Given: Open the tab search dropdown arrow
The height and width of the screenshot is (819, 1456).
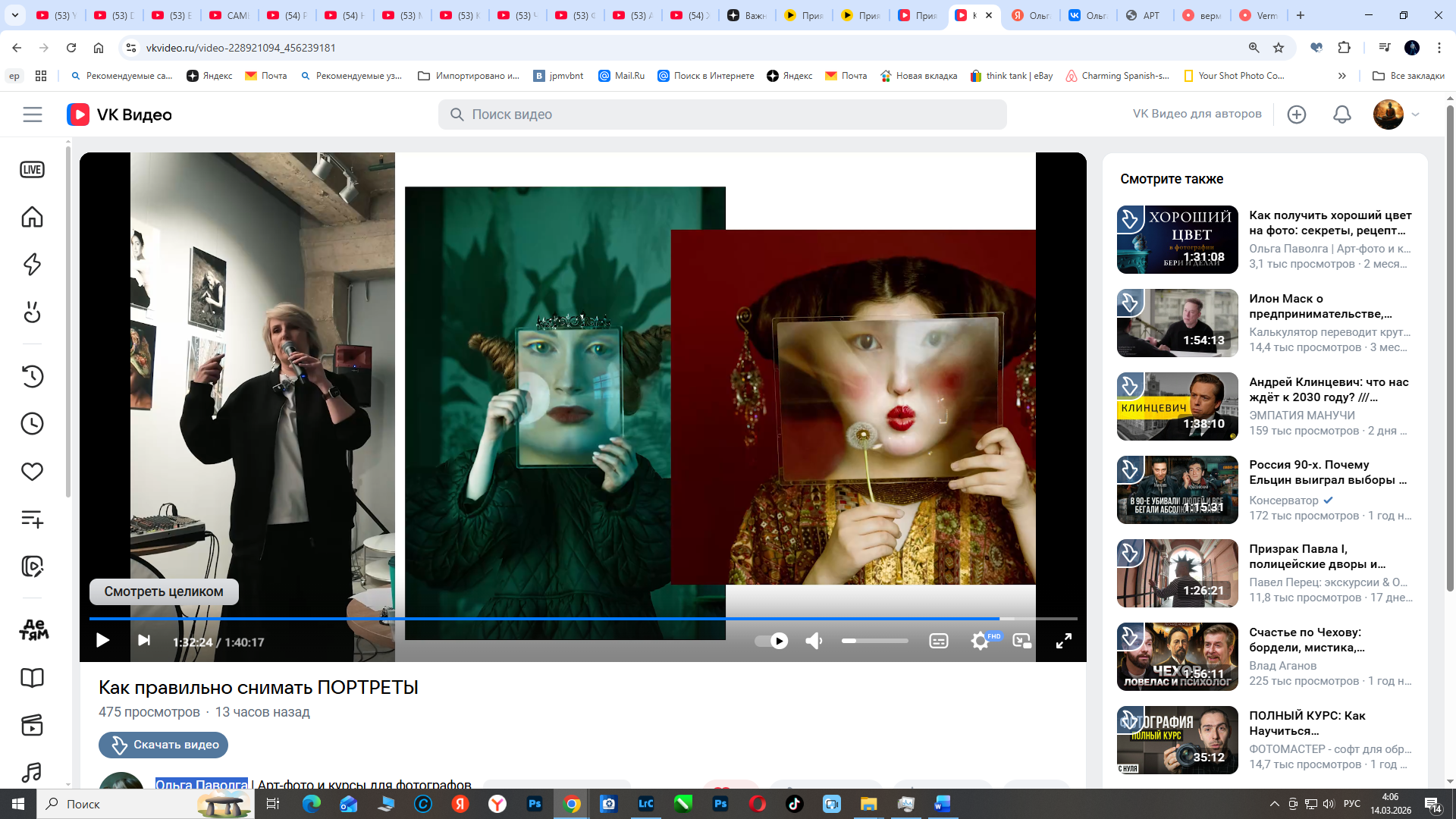Looking at the screenshot, I should pyautogui.click(x=15, y=15).
